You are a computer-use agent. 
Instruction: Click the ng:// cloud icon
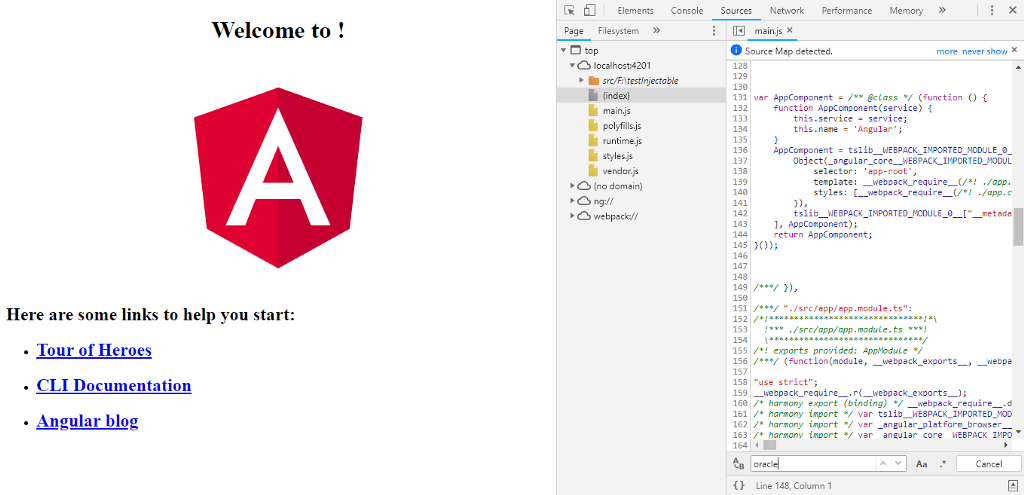[584, 201]
